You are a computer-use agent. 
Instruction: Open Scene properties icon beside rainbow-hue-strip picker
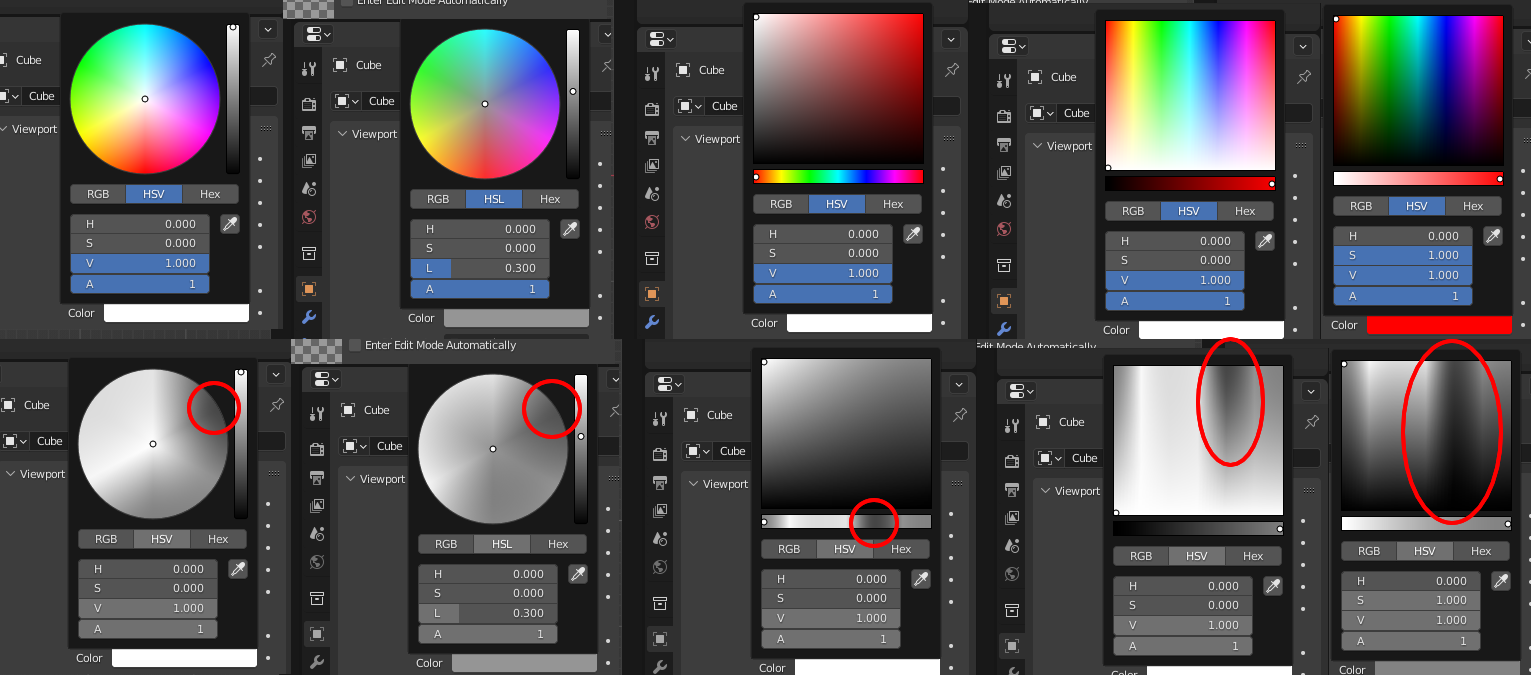point(652,193)
